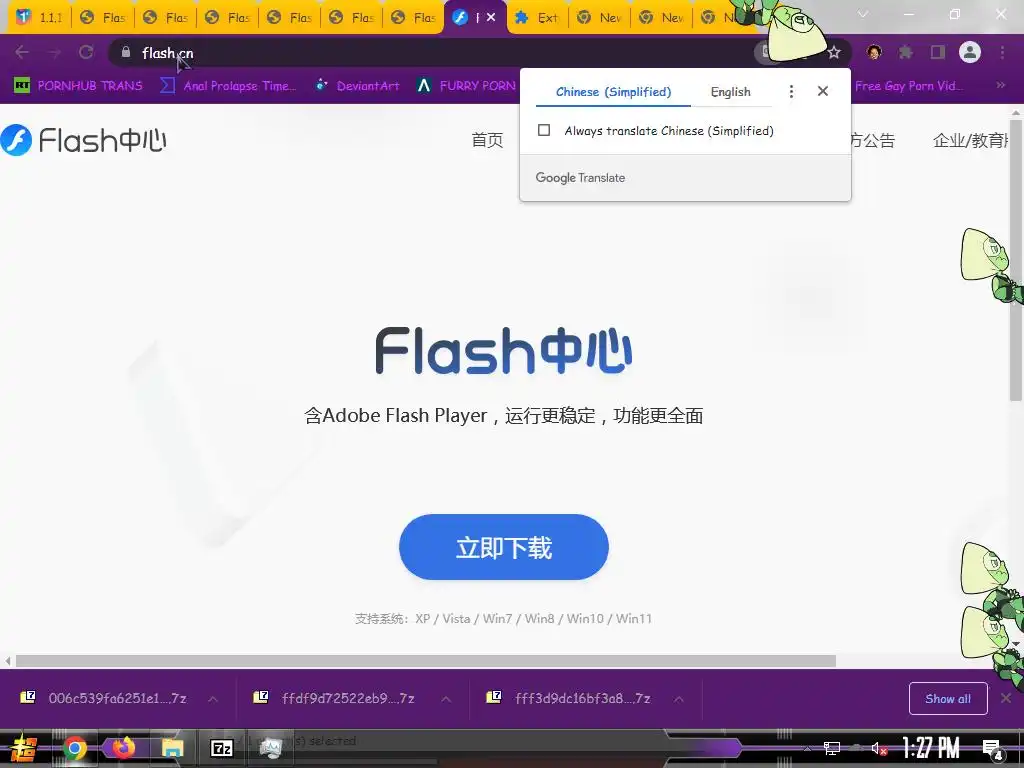Open the avatar extension icon in toolbar

[x=874, y=52]
